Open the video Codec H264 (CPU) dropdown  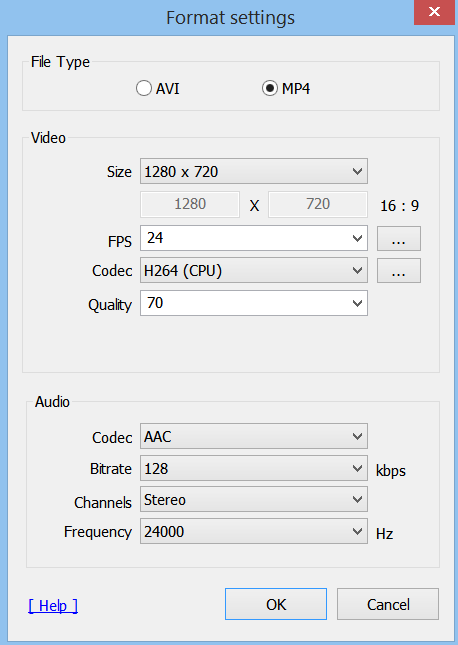tap(254, 270)
